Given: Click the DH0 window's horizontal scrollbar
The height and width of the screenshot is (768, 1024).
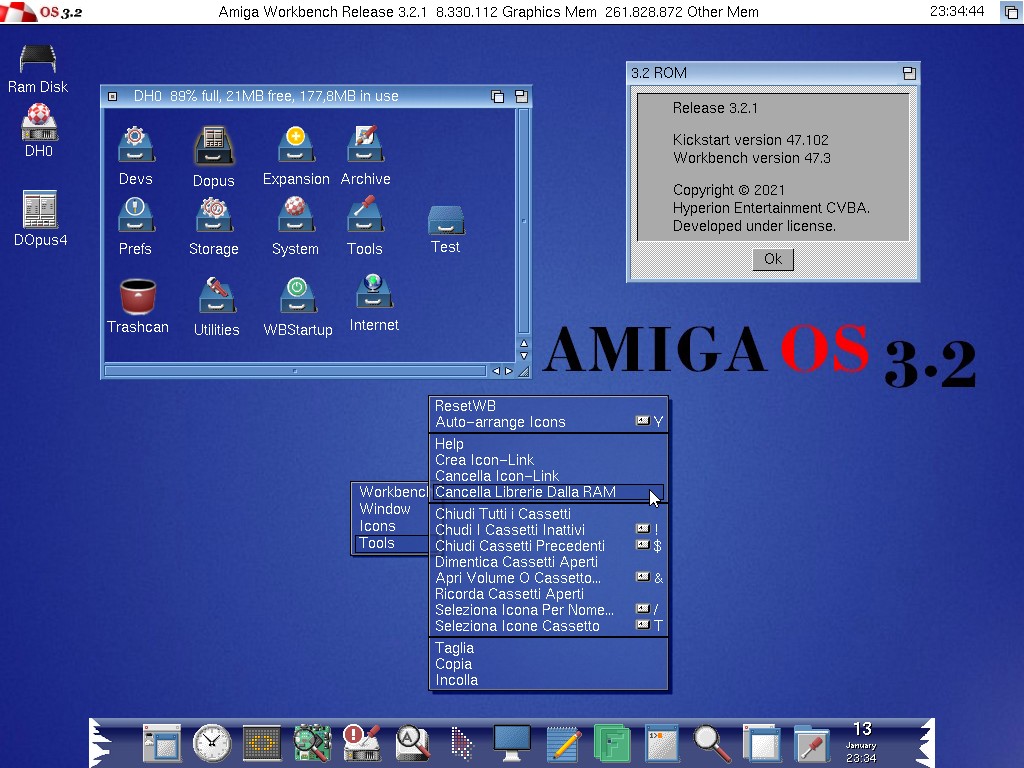Looking at the screenshot, I should (x=295, y=371).
